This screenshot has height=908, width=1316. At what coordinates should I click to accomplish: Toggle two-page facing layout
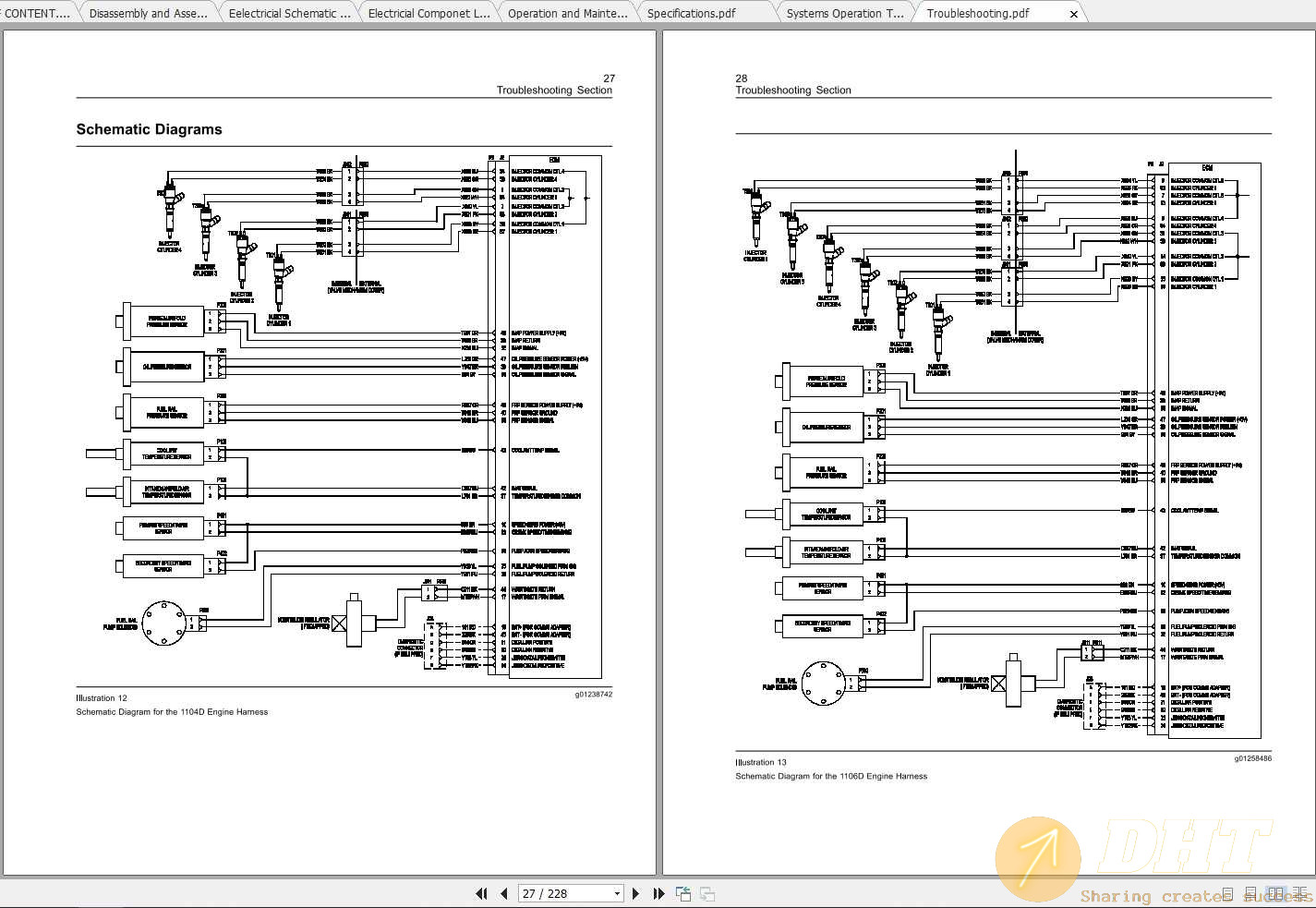tap(1275, 894)
